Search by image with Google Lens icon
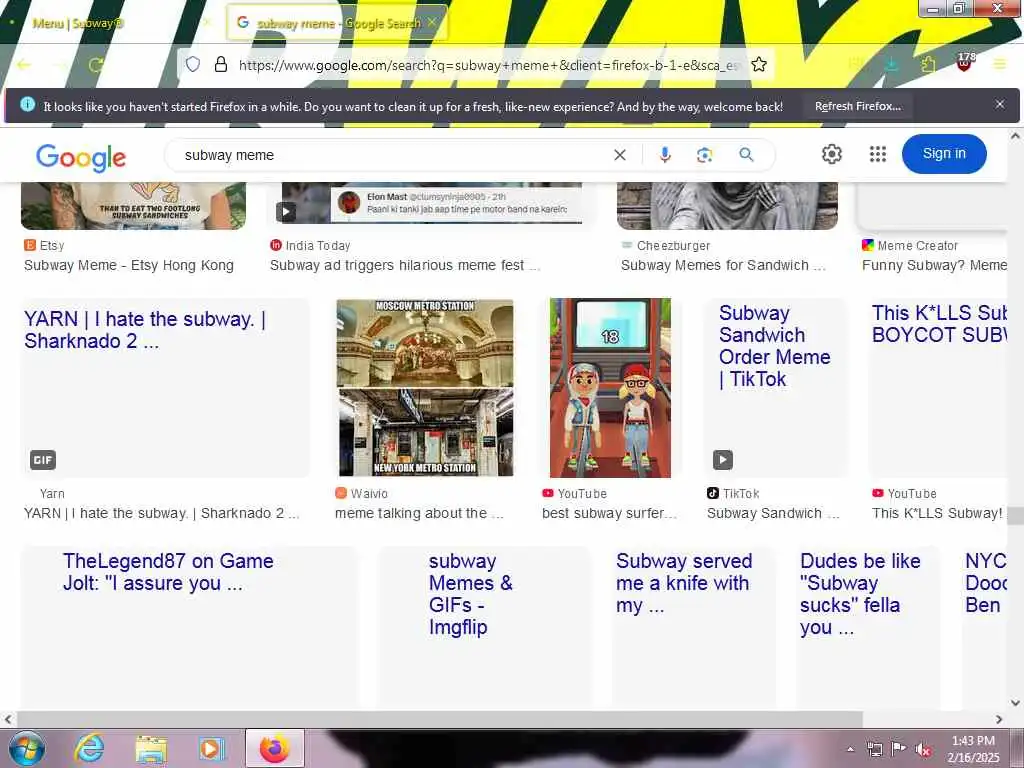This screenshot has width=1024, height=768. pos(704,155)
